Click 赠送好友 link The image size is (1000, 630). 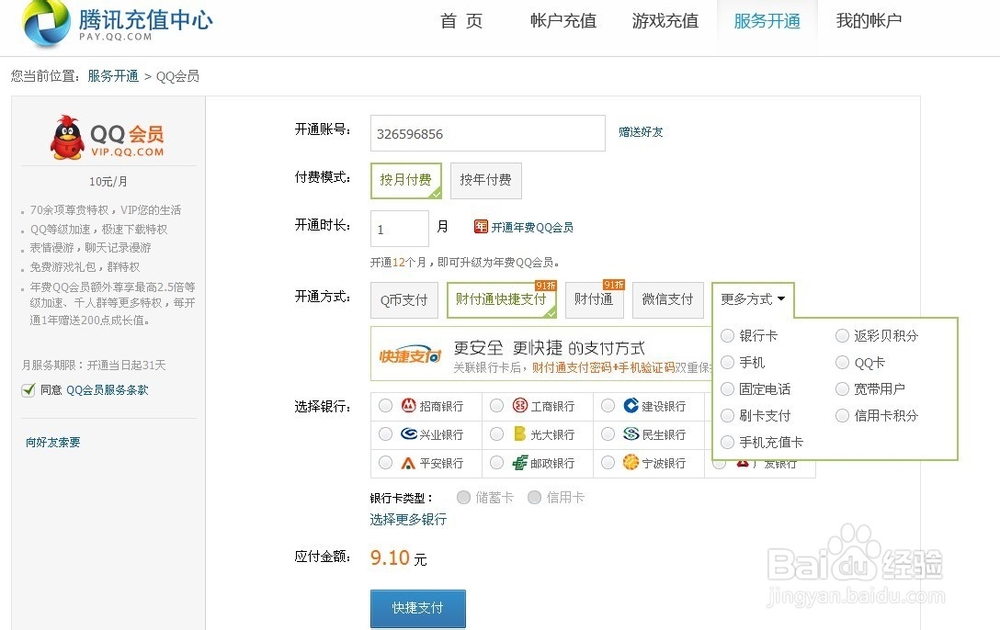click(x=641, y=132)
